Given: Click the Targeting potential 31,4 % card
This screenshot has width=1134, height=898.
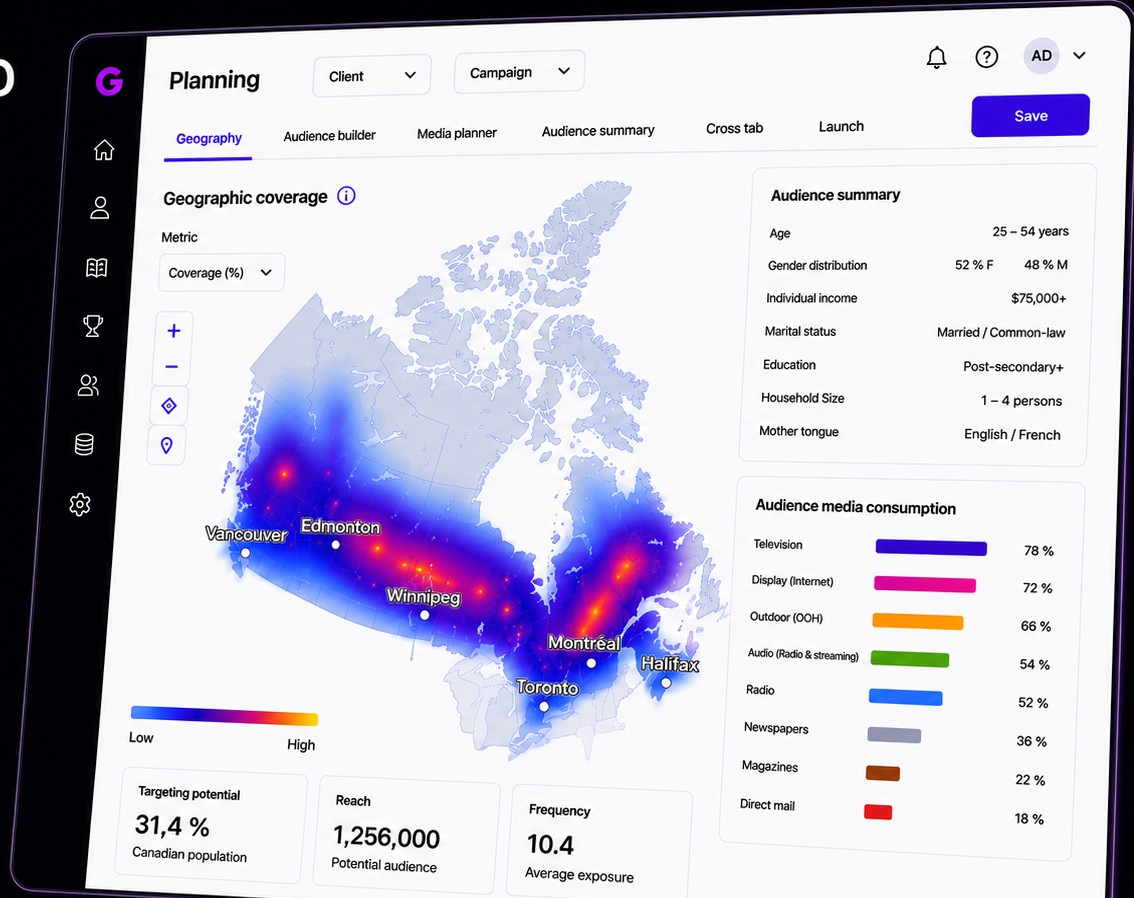Looking at the screenshot, I should coord(209,825).
